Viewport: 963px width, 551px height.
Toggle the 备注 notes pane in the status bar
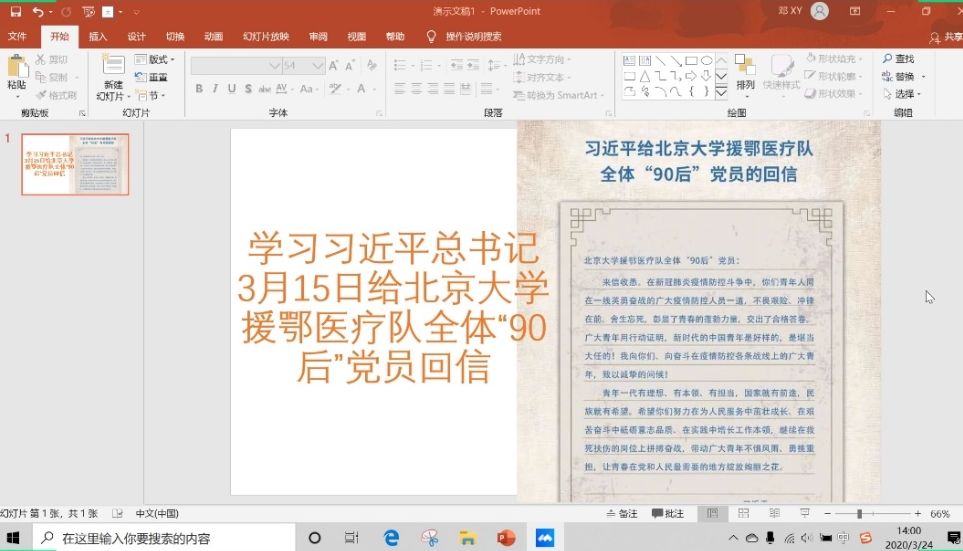pos(621,513)
